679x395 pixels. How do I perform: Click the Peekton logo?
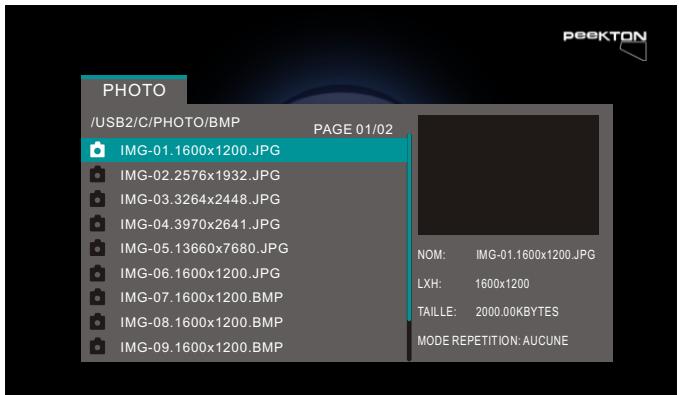click(x=605, y=44)
